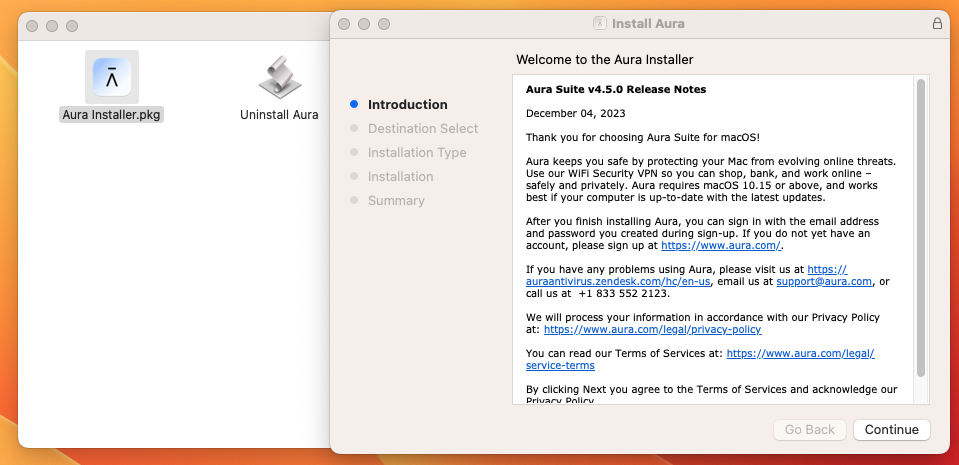Click the Aura Installer.pkg file name label

(x=111, y=114)
